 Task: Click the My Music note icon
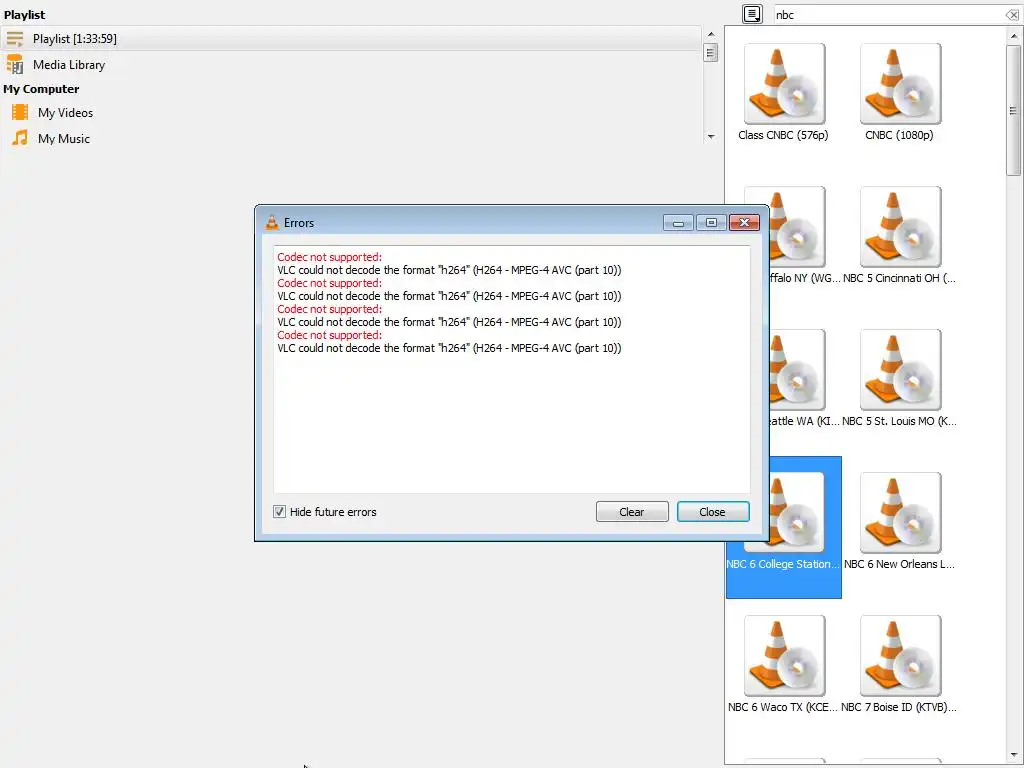pos(20,138)
